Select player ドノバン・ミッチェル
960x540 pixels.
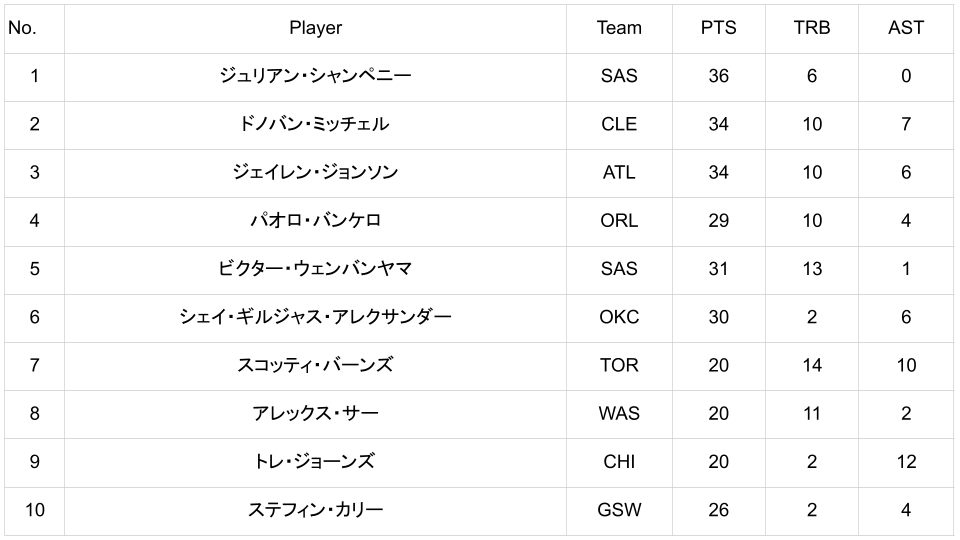315,124
